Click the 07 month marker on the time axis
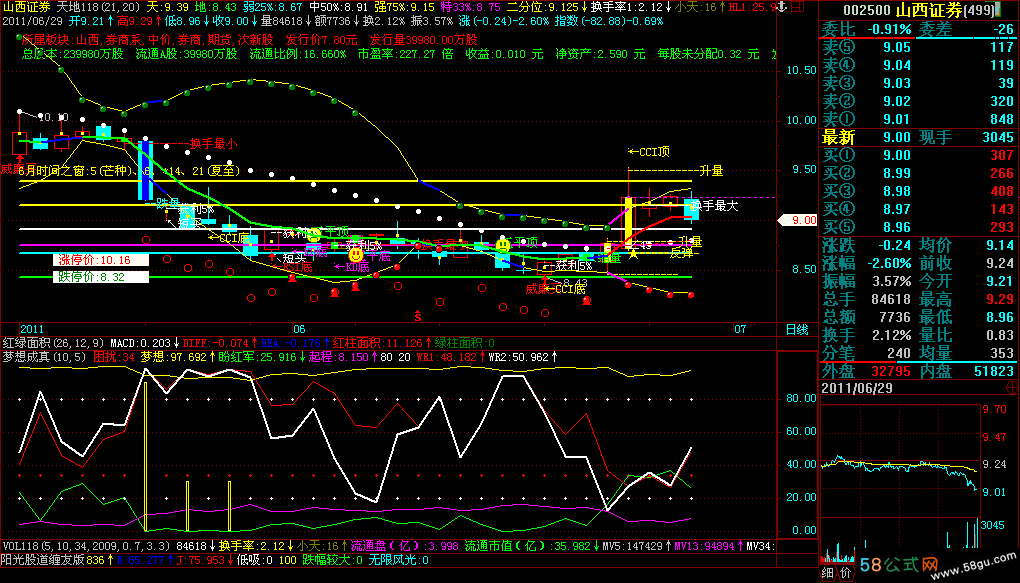1020x583 pixels. tap(740, 329)
